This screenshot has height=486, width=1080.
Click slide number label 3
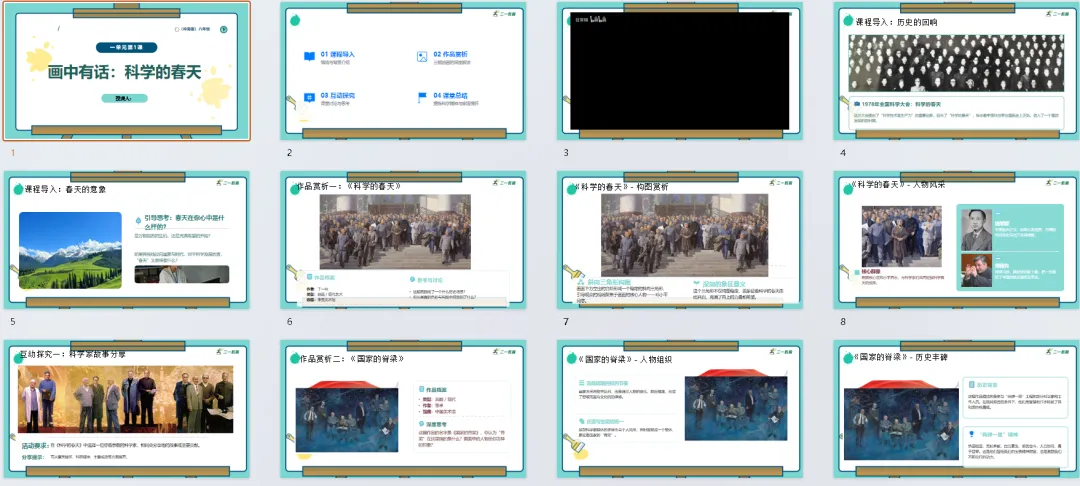(x=566, y=153)
